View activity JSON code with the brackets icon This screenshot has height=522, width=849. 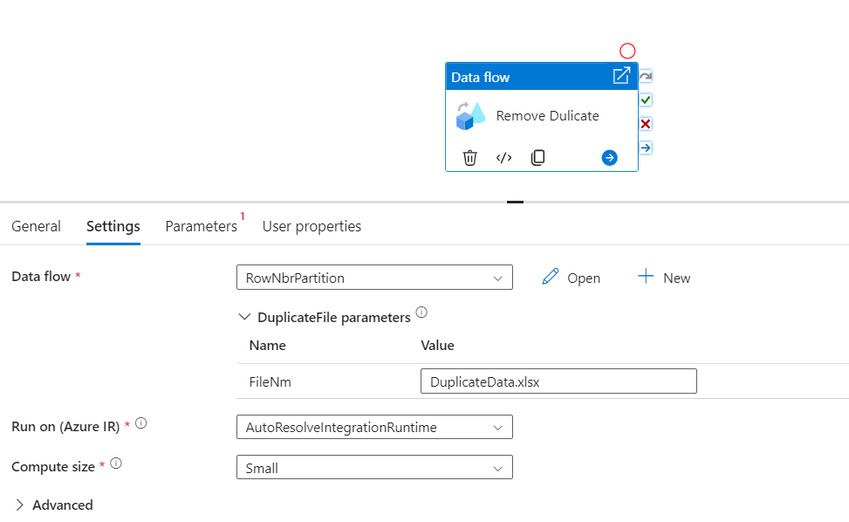504,158
